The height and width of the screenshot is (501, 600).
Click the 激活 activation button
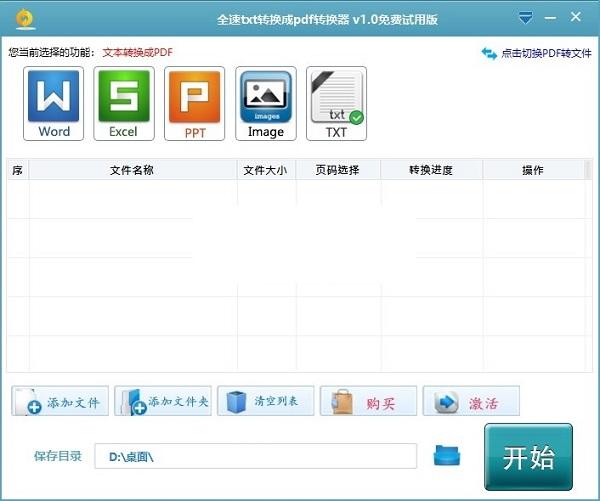471,401
